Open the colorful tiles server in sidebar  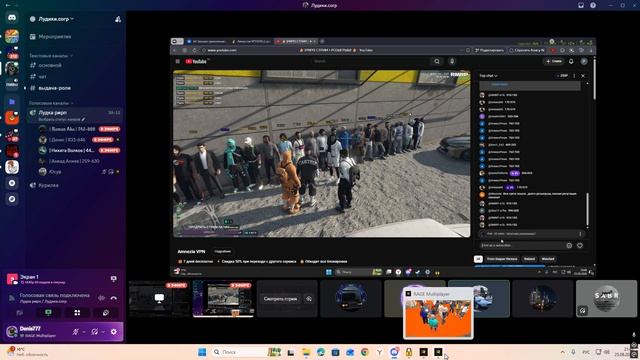point(12,36)
